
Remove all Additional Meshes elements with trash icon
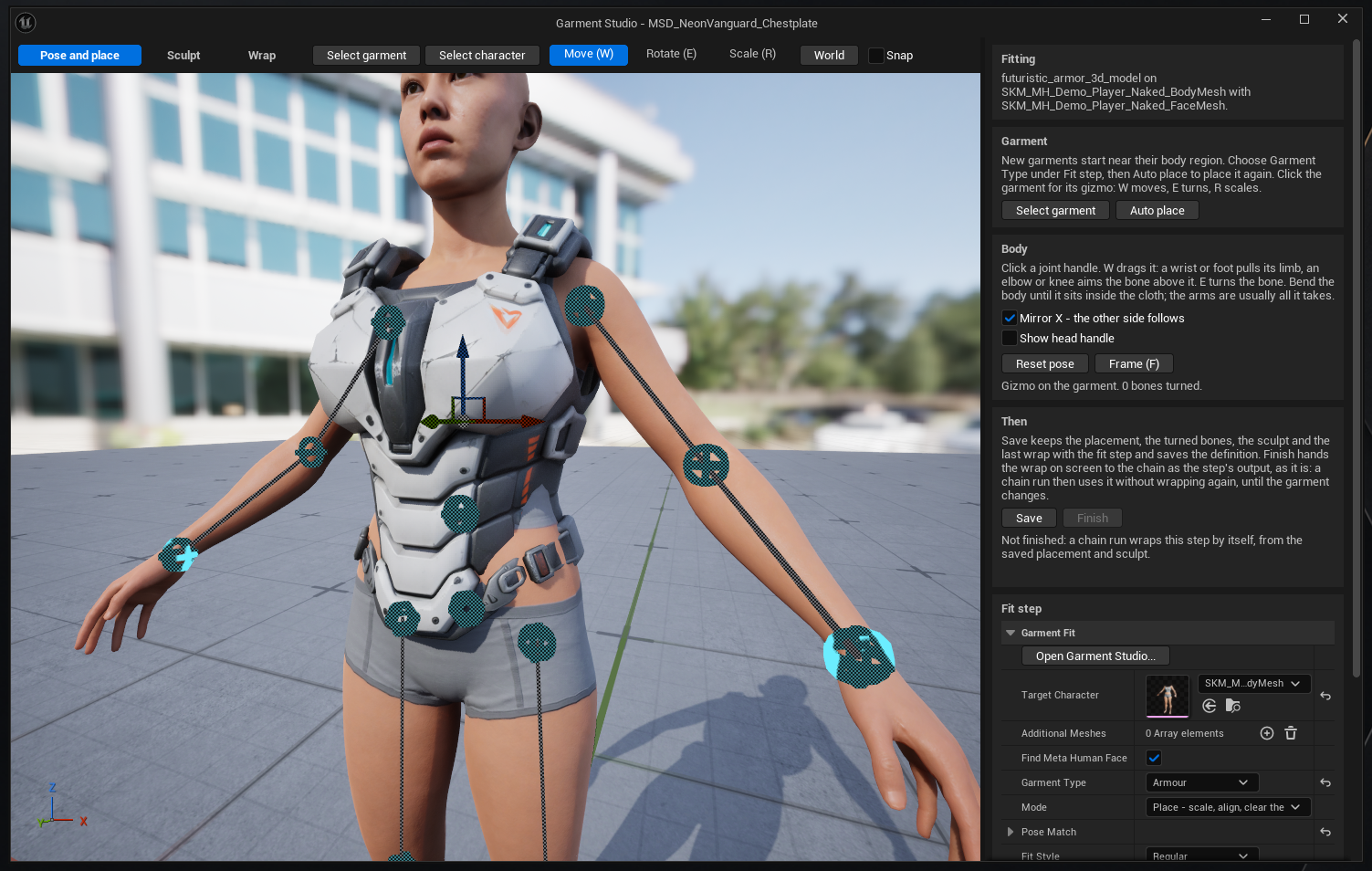click(1291, 733)
